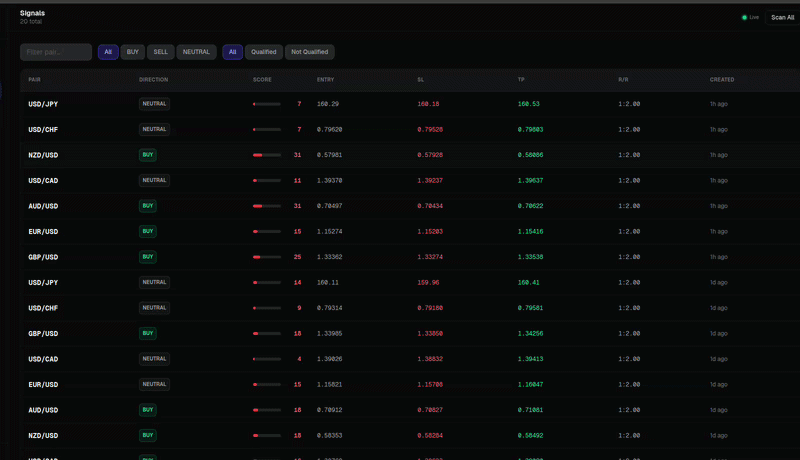
Task: Click score bar of USD/CAD scoring 4
Action: click(267, 359)
